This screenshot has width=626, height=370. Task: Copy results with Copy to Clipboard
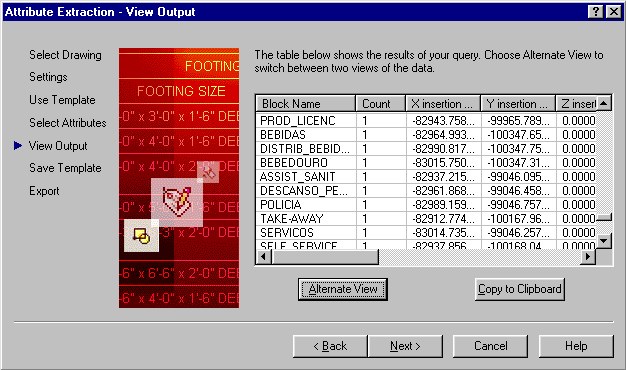click(x=519, y=289)
